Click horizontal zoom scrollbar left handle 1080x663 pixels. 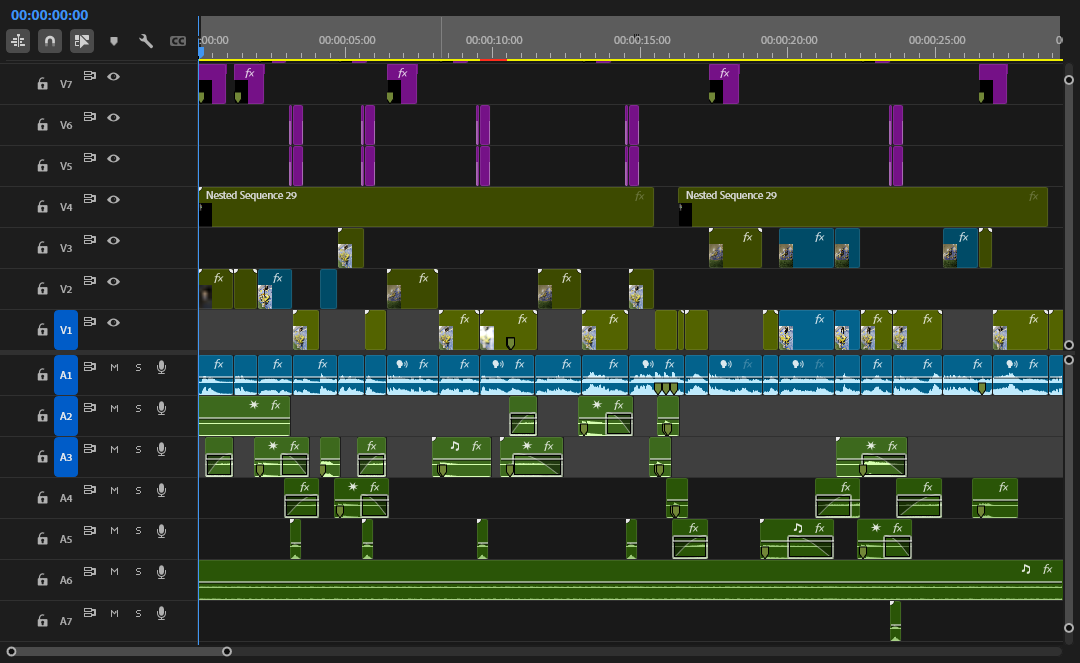[11, 651]
